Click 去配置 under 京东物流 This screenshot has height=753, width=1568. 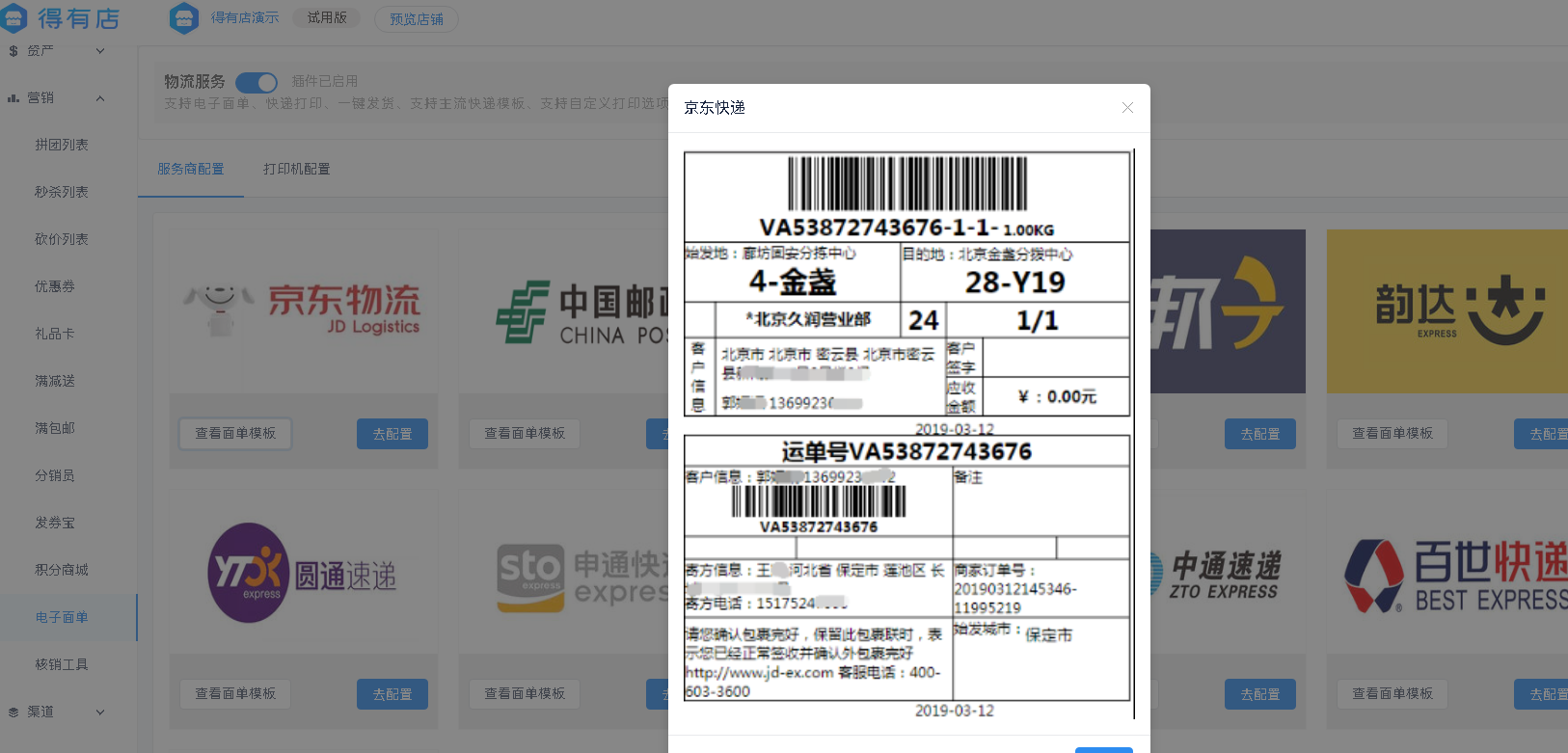pos(392,435)
